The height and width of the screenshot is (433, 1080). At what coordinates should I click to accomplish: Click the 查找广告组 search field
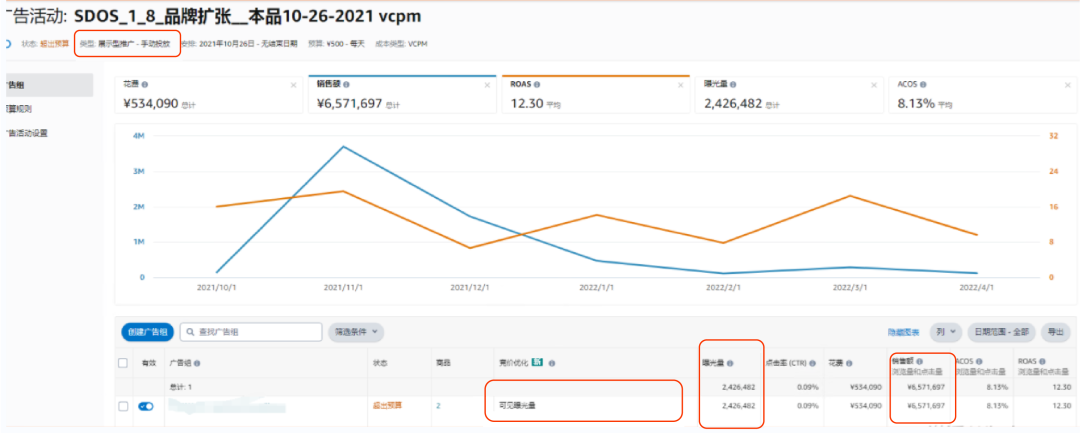pyautogui.click(x=251, y=332)
